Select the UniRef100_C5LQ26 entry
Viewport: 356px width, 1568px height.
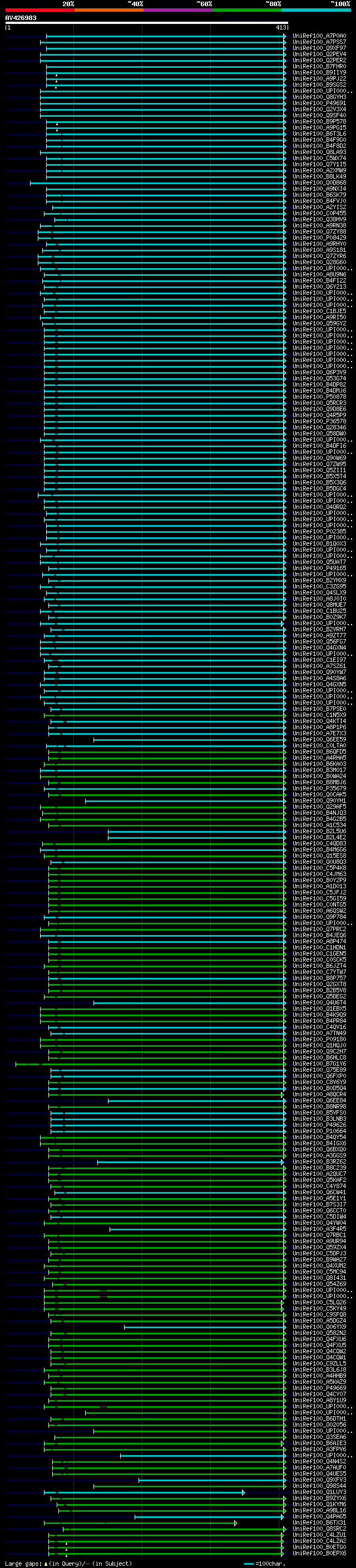point(319,1303)
